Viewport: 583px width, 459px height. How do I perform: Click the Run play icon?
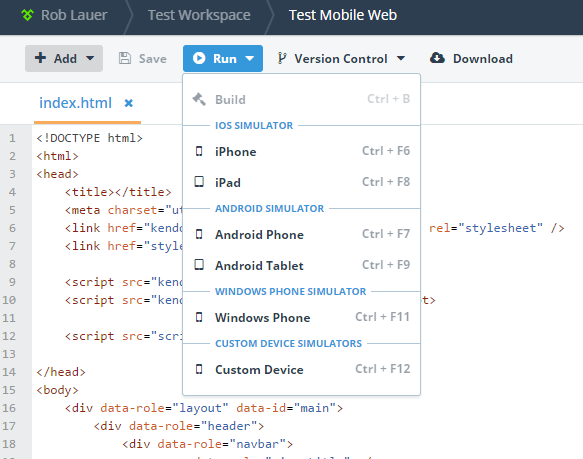199,58
